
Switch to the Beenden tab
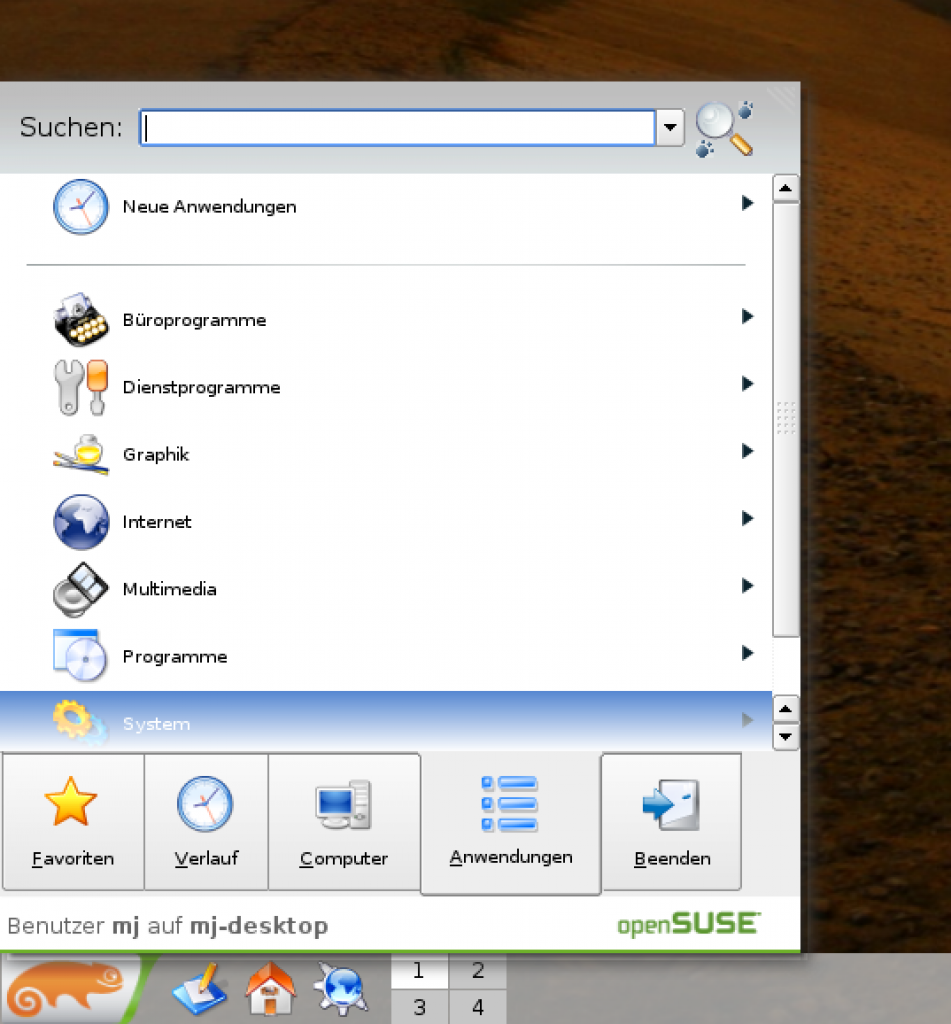671,822
